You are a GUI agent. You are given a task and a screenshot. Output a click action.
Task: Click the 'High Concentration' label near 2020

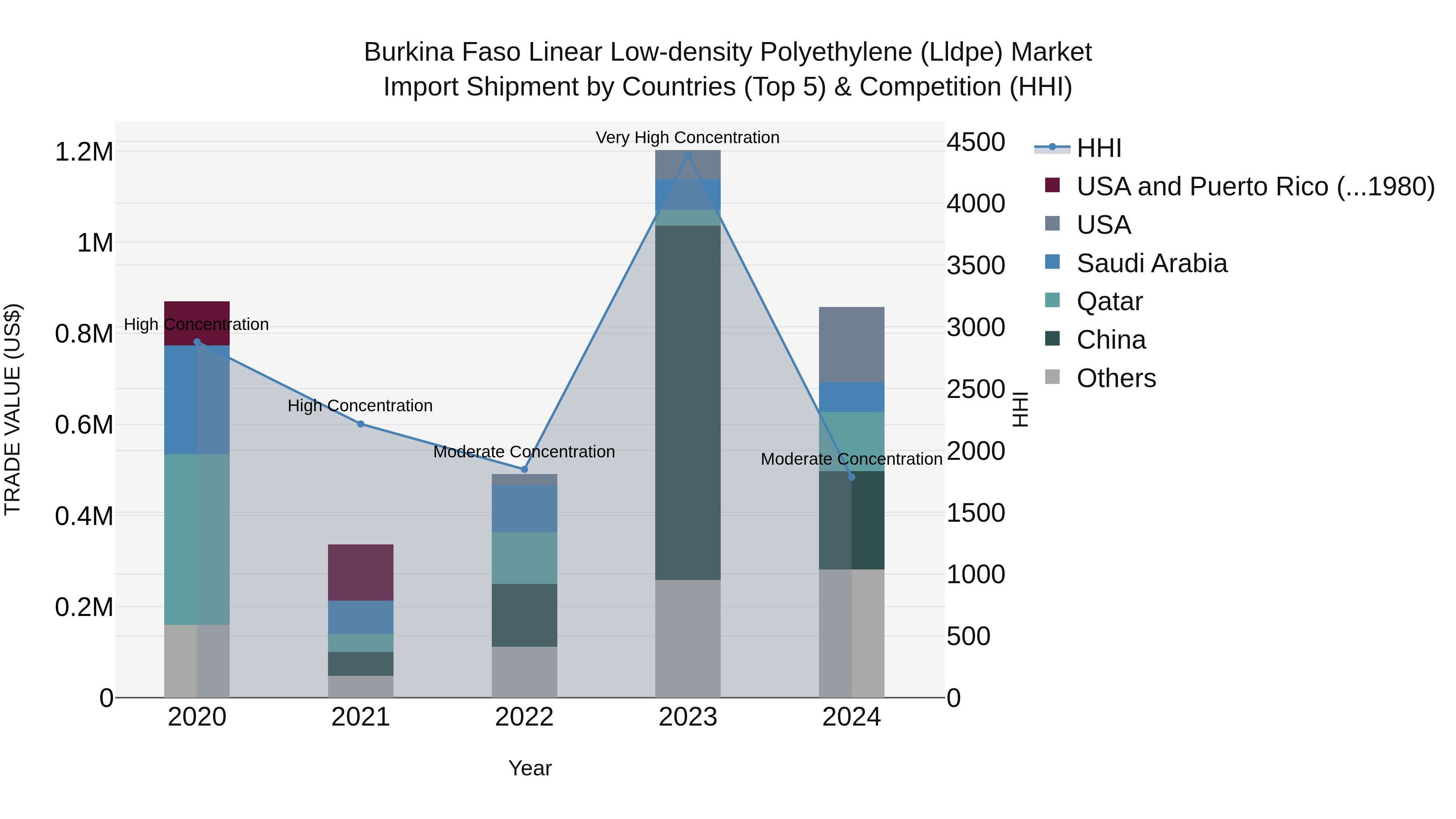(196, 324)
